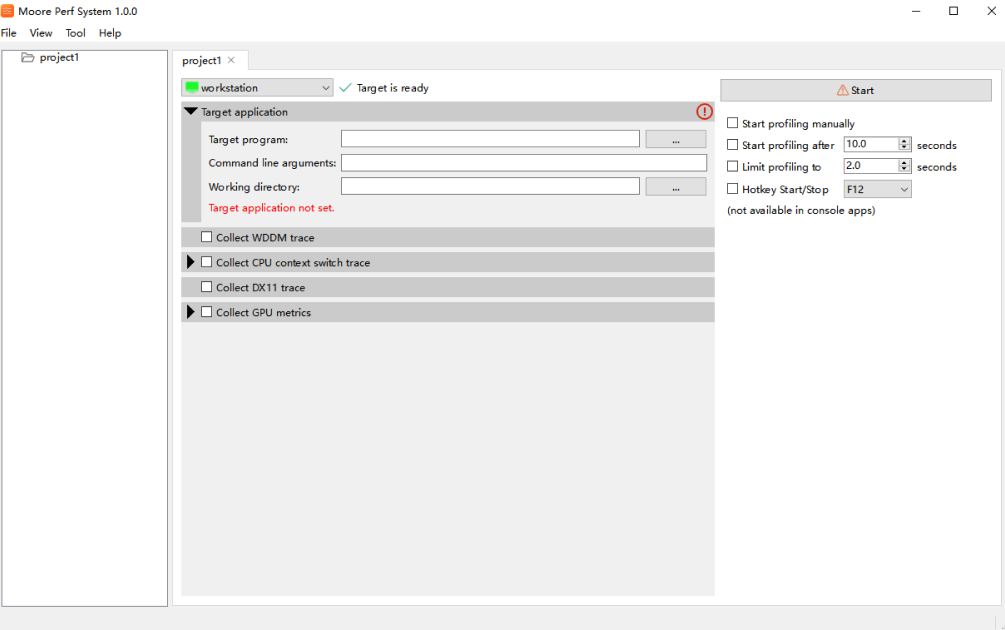Viewport: 1005px width, 630px height.
Task: Click the Moore Perf System app logo
Action: (x=8, y=11)
